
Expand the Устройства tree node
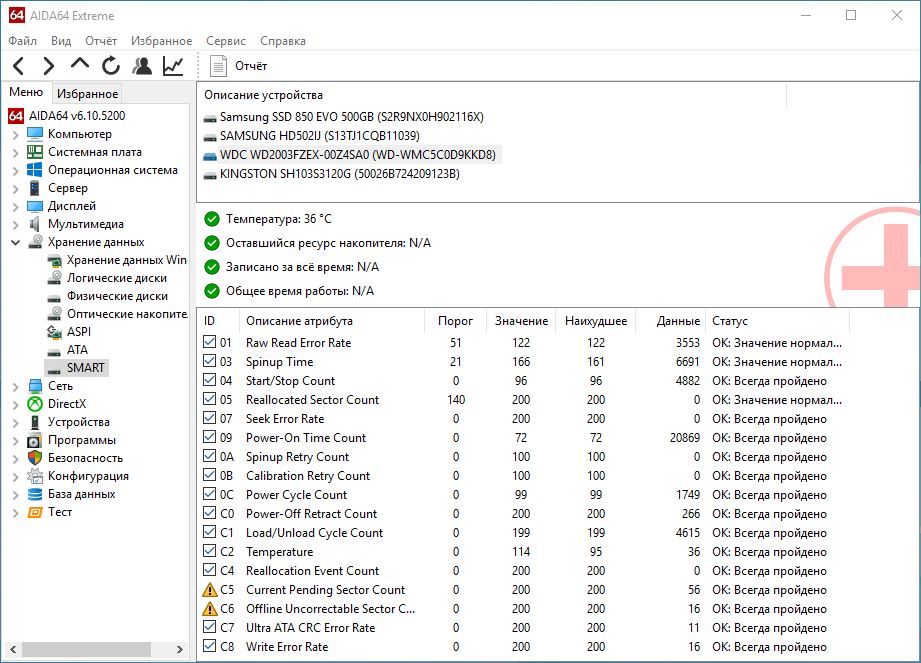(x=15, y=422)
